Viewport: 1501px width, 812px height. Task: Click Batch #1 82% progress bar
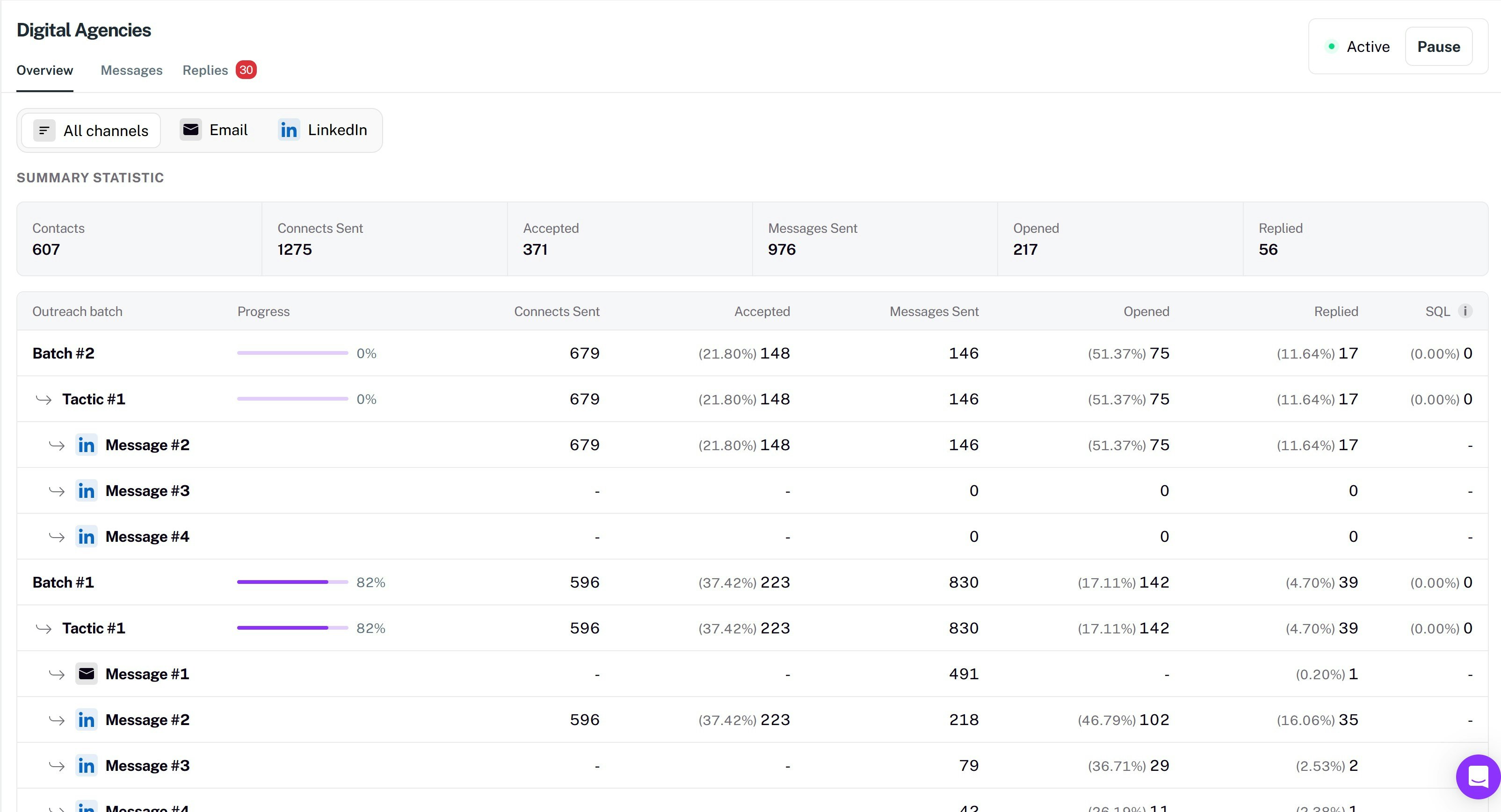(x=292, y=582)
